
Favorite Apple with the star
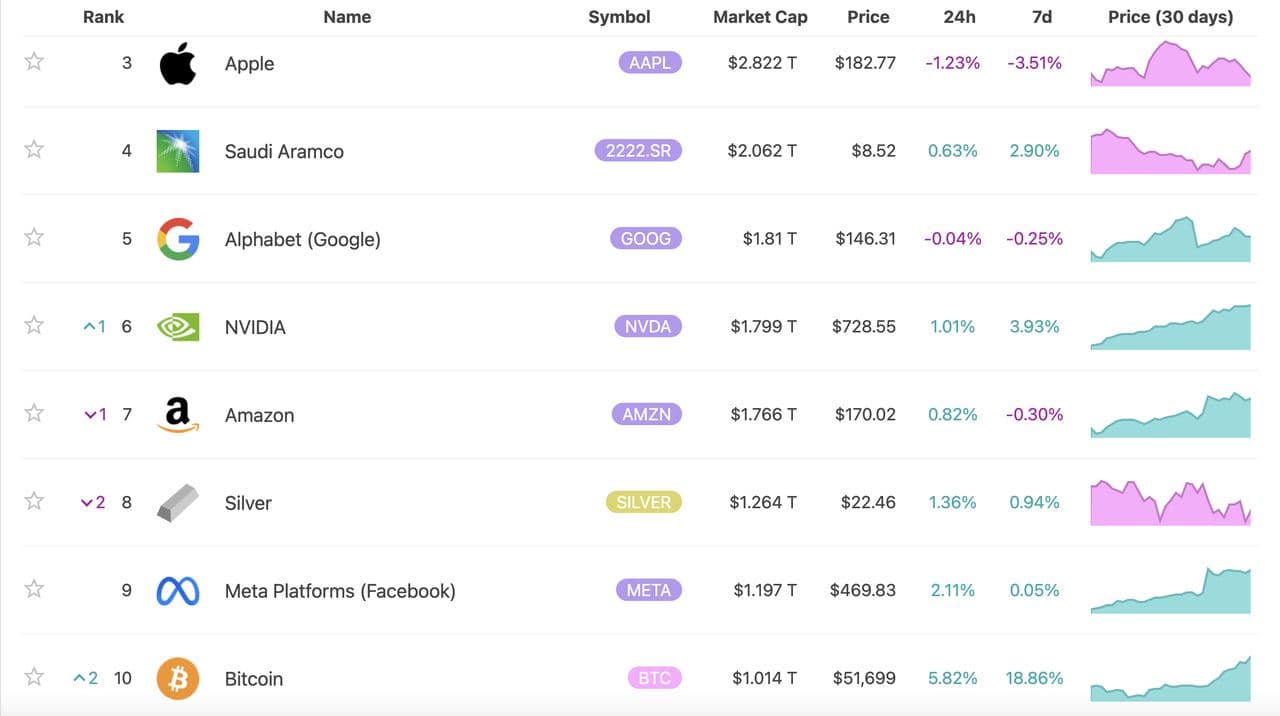click(34, 62)
